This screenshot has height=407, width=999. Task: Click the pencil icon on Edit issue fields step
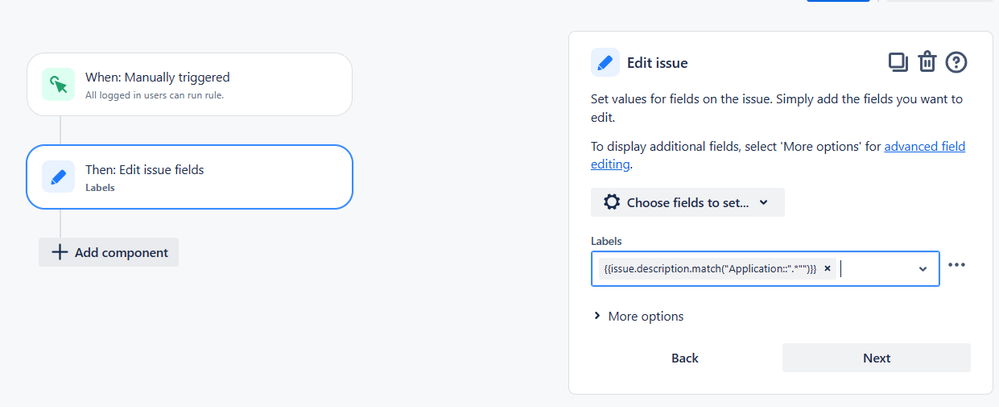click(59, 177)
